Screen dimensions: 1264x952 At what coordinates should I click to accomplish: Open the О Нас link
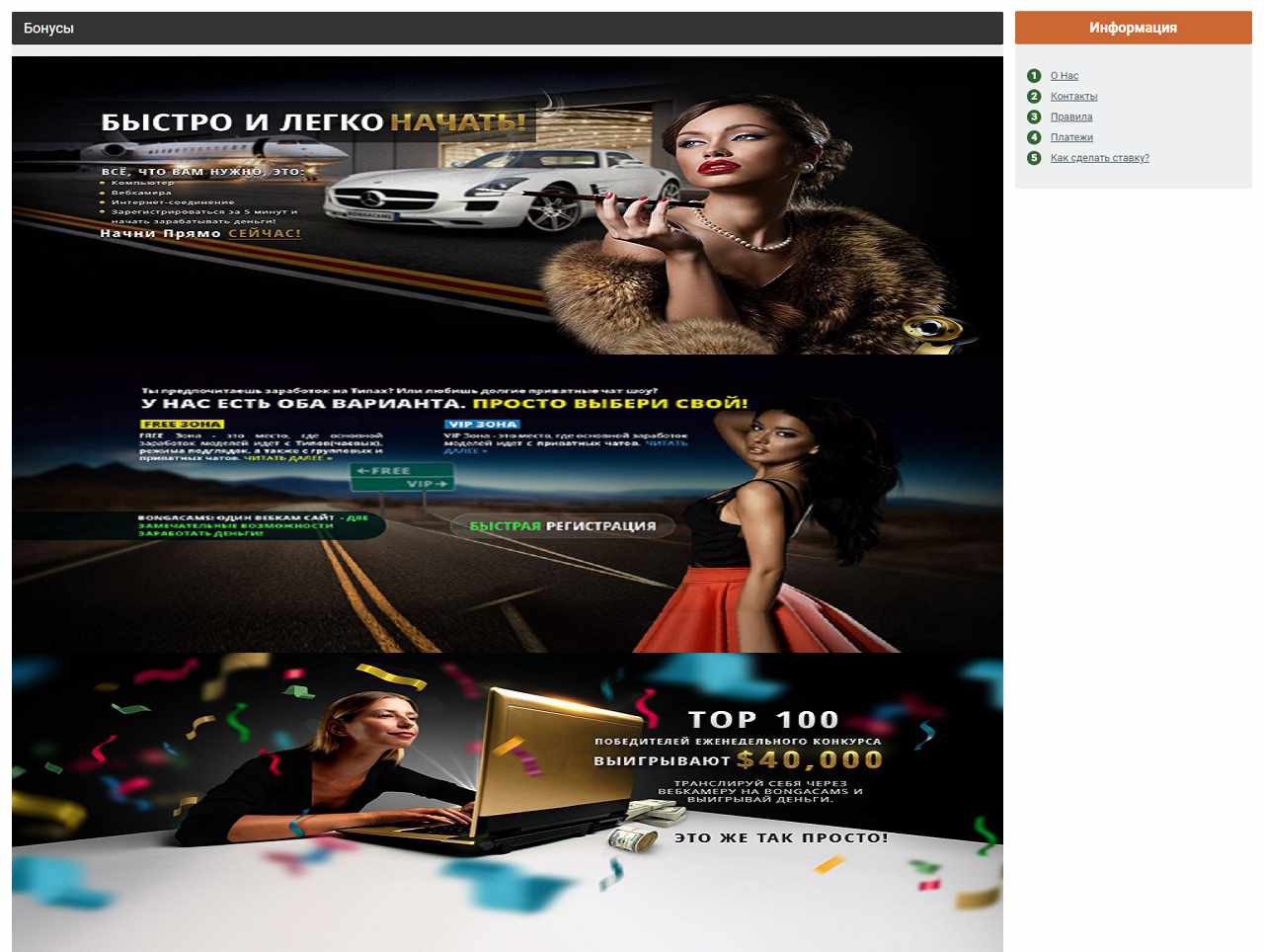[1064, 76]
